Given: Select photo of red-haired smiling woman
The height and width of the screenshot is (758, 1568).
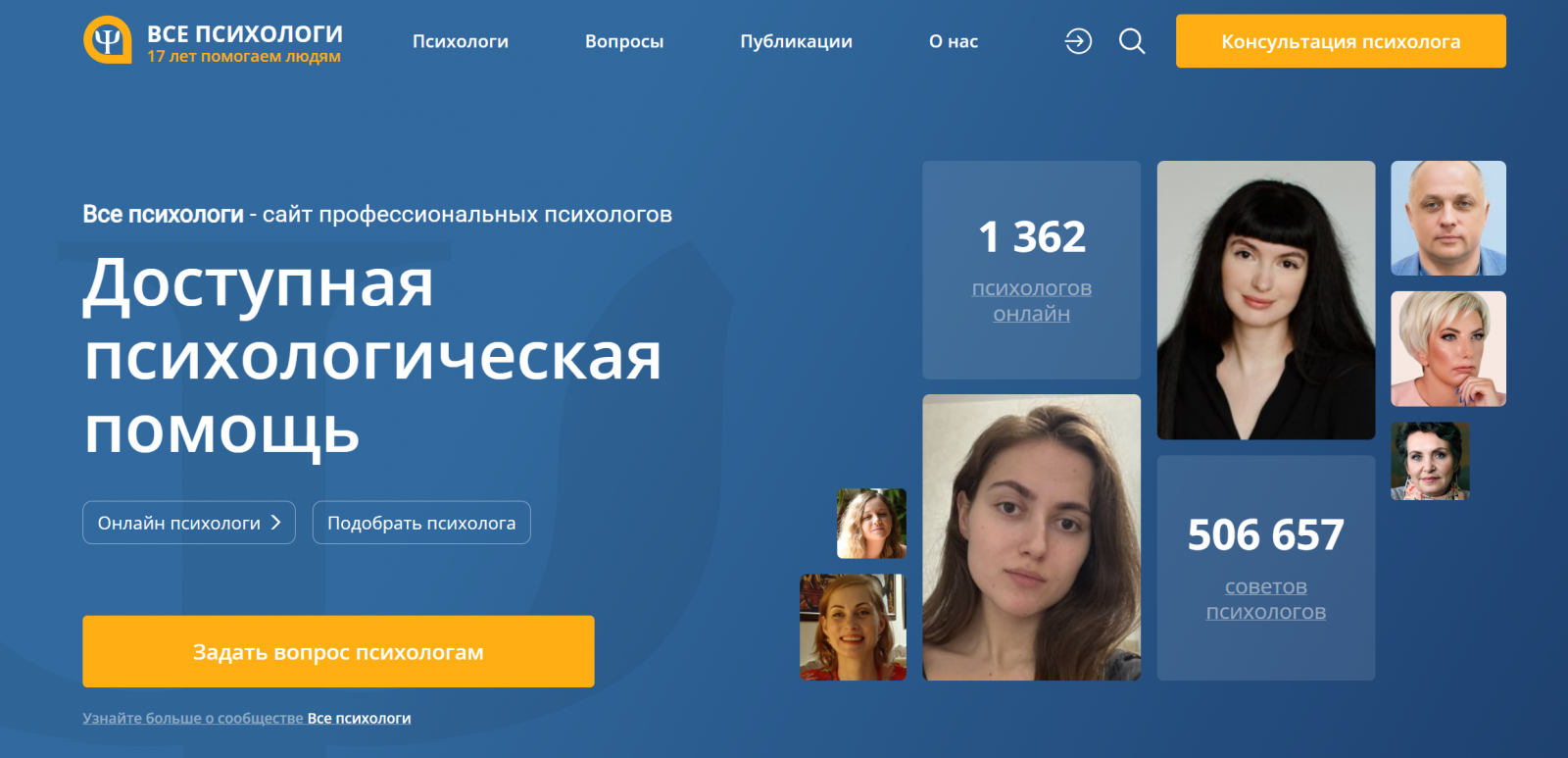Looking at the screenshot, I should point(853,628).
